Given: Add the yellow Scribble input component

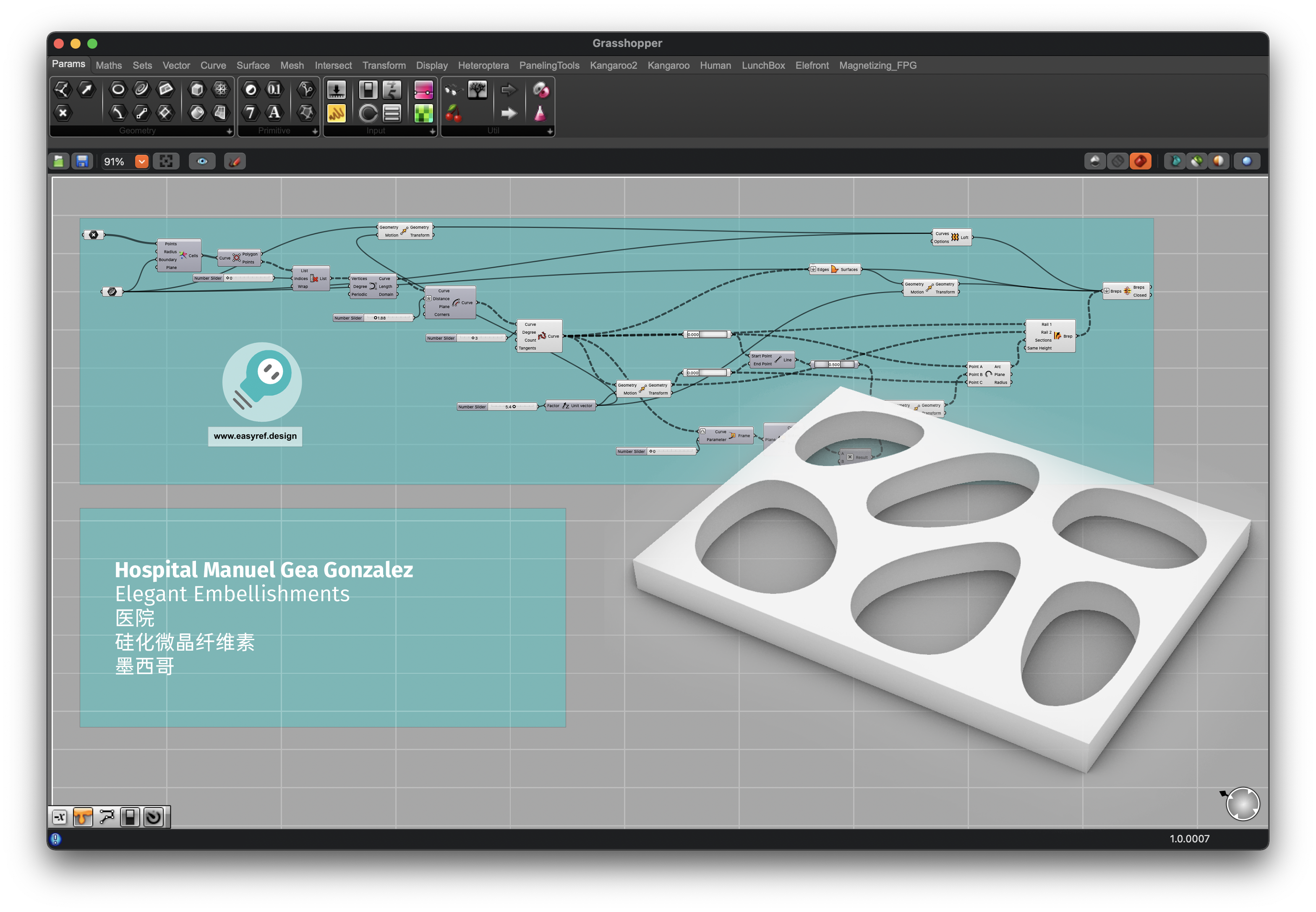Looking at the screenshot, I should pyautogui.click(x=336, y=113).
